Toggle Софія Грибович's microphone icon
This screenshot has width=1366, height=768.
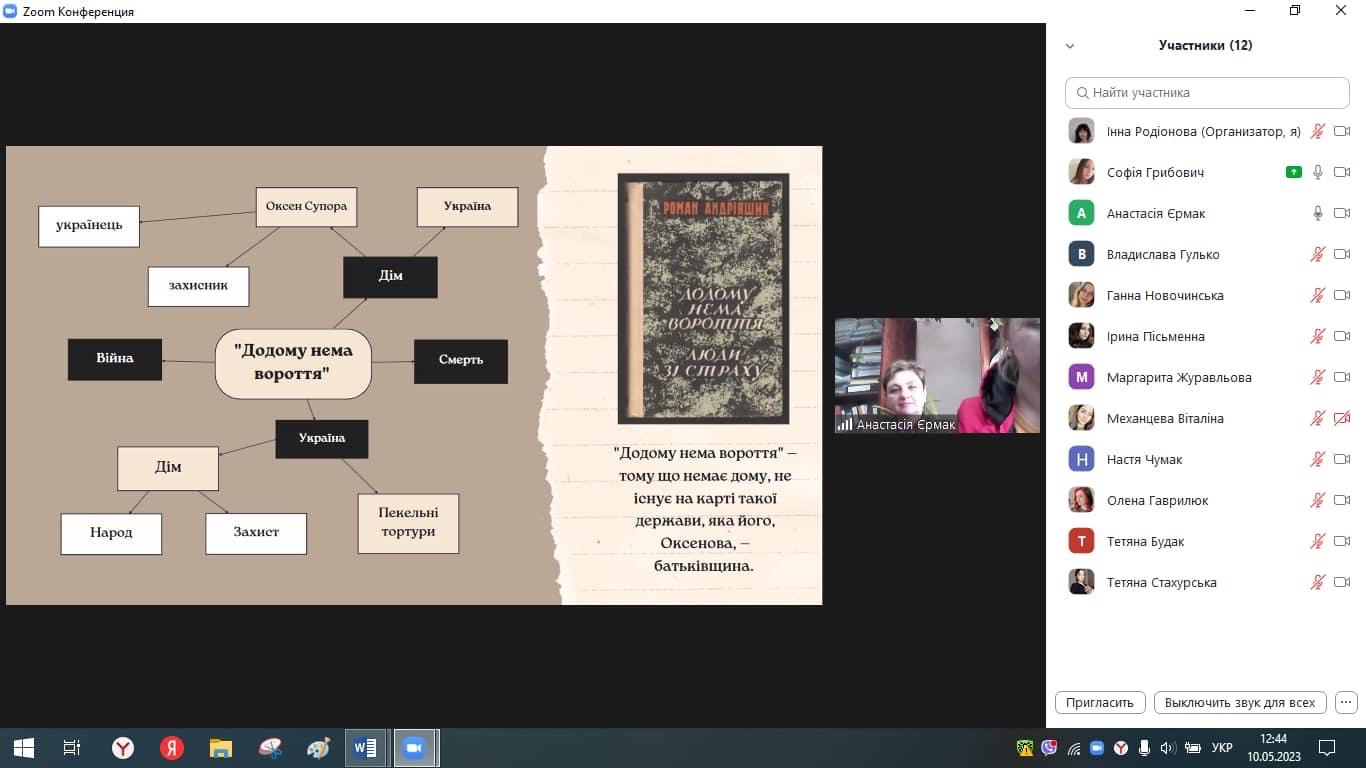pos(1318,172)
